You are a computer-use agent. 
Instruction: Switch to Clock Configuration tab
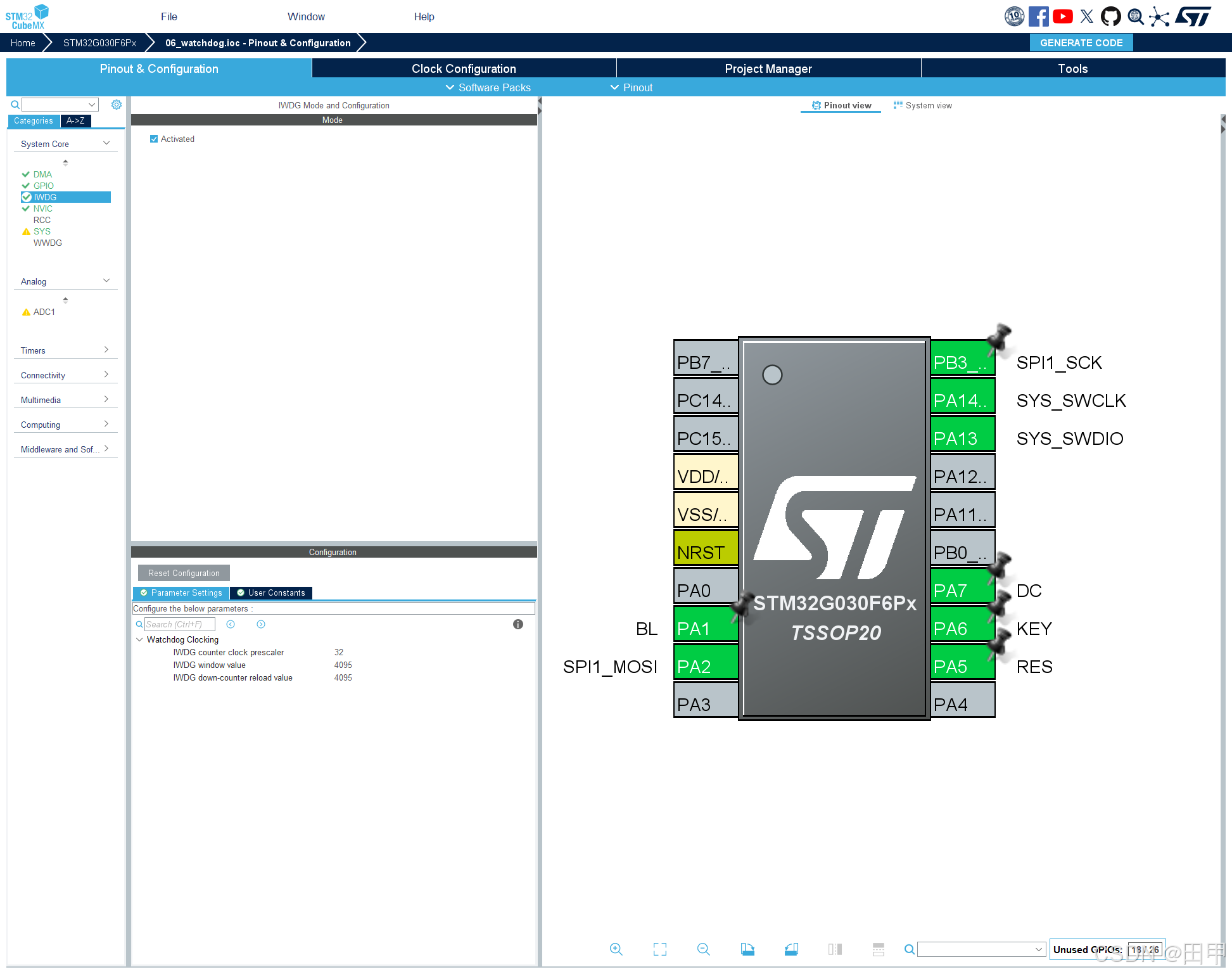click(464, 68)
